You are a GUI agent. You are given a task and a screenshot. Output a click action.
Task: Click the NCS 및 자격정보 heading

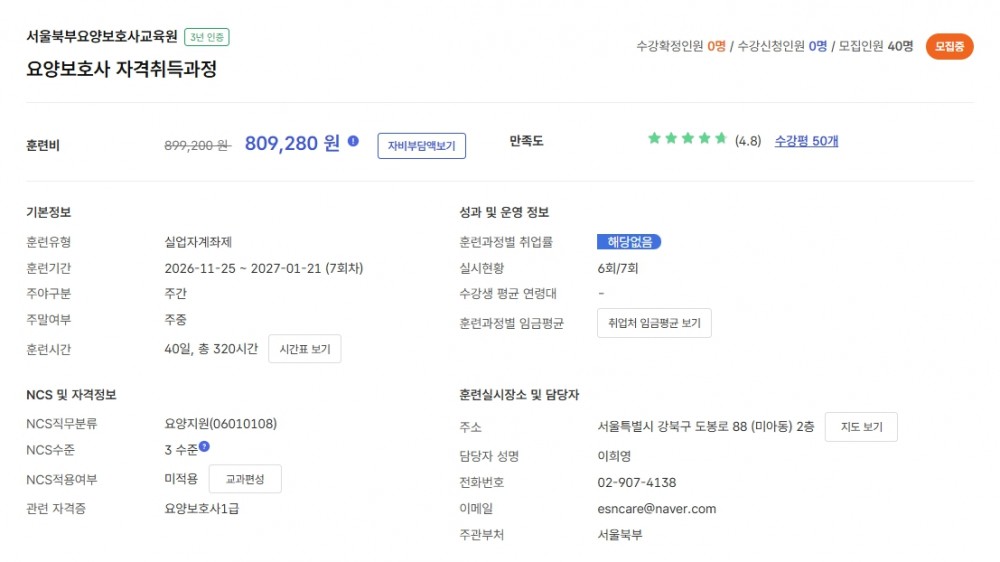click(x=71, y=395)
